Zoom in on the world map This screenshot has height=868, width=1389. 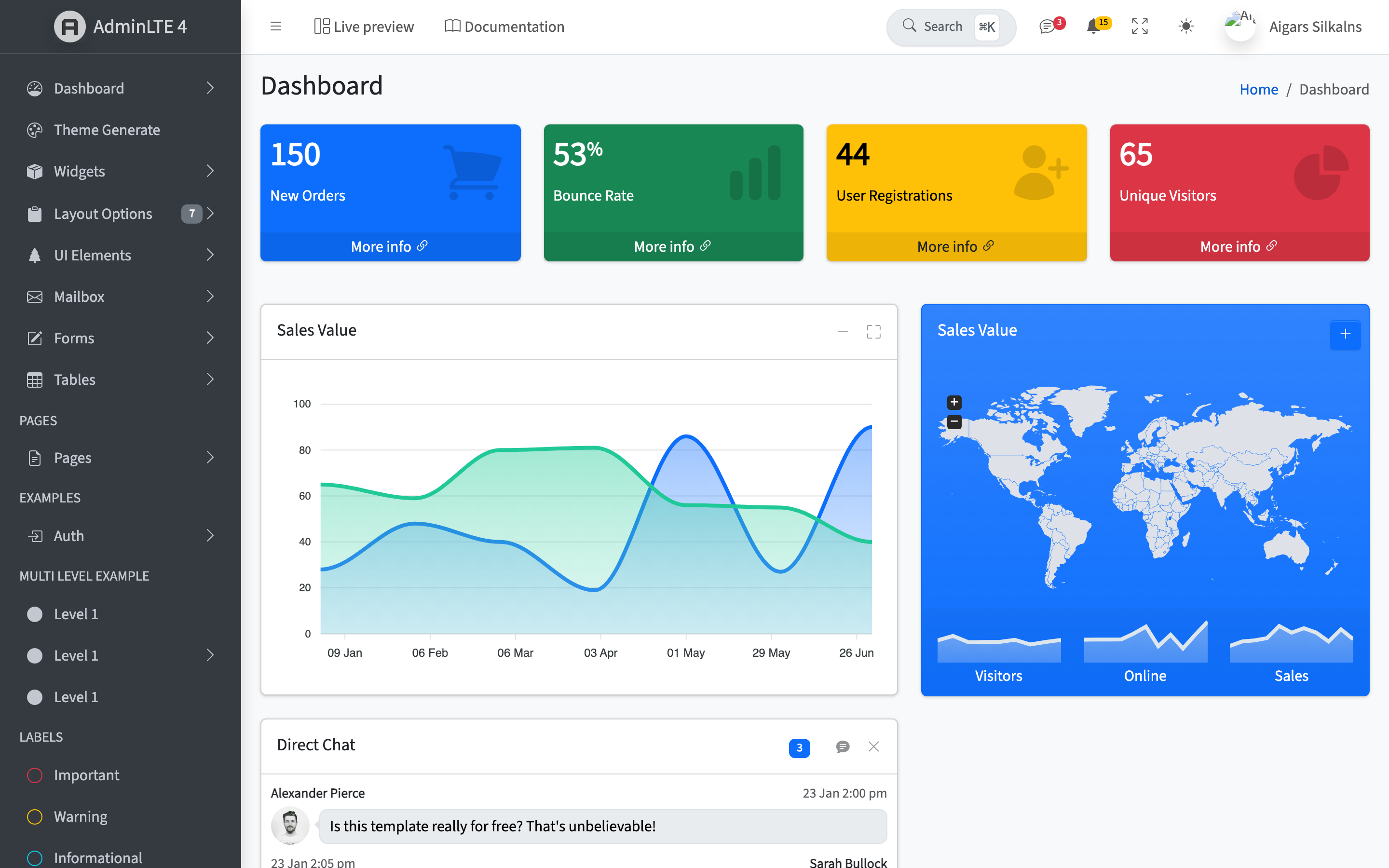click(954, 402)
